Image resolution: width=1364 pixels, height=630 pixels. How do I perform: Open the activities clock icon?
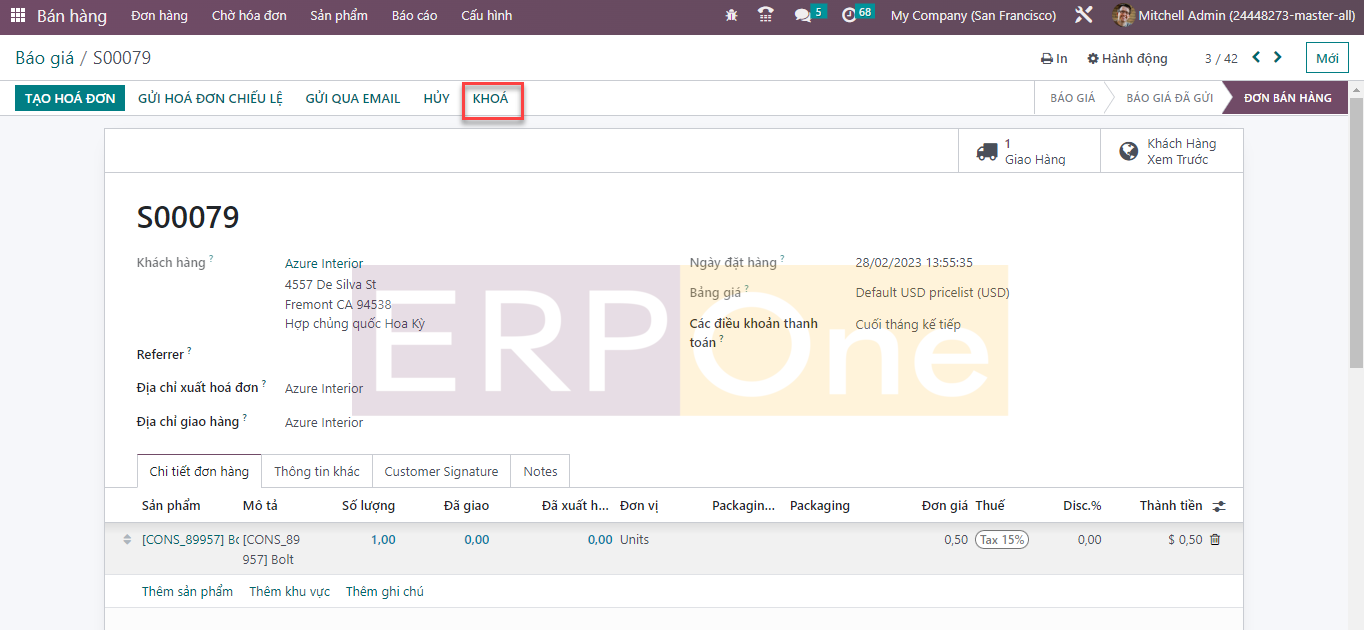[849, 16]
